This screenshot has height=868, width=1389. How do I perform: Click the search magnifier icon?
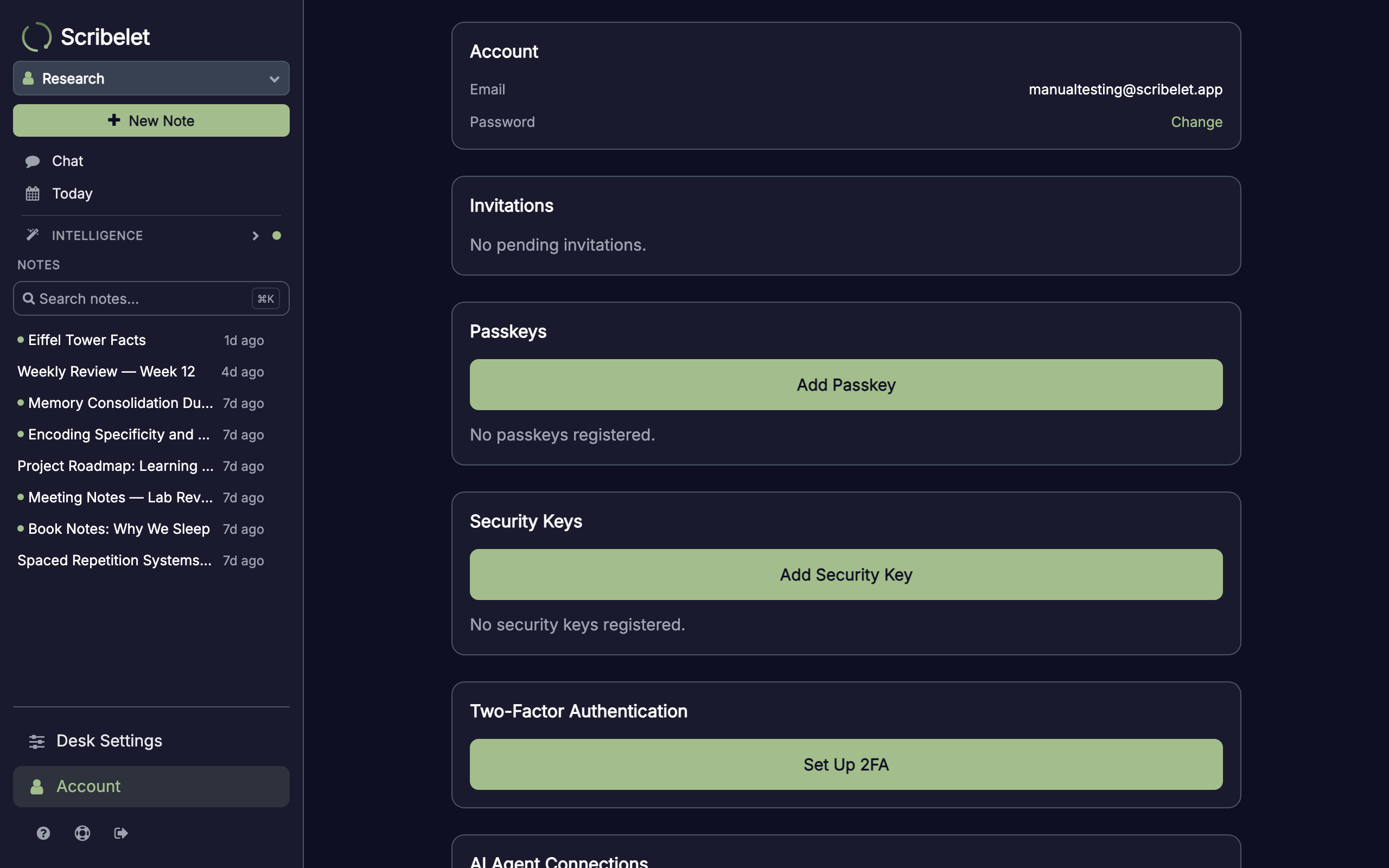(x=28, y=298)
